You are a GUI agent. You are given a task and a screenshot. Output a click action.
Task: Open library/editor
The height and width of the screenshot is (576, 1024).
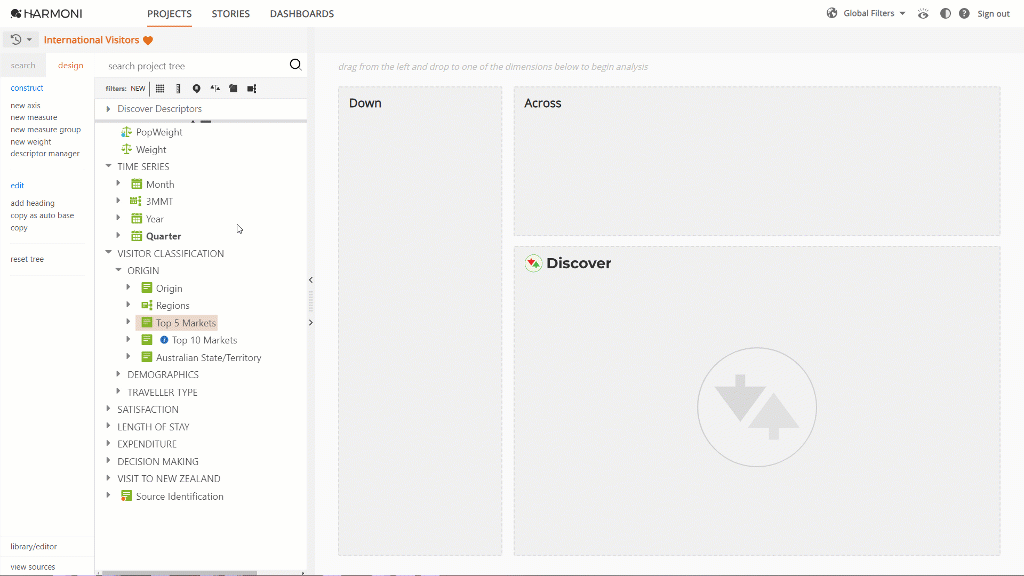(33, 547)
